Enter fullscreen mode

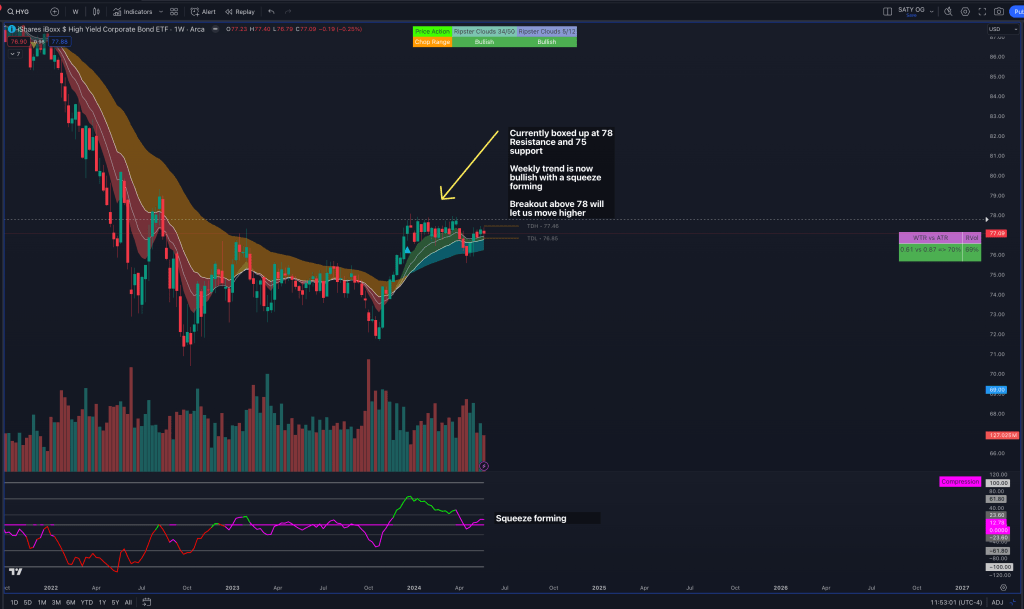981,12
